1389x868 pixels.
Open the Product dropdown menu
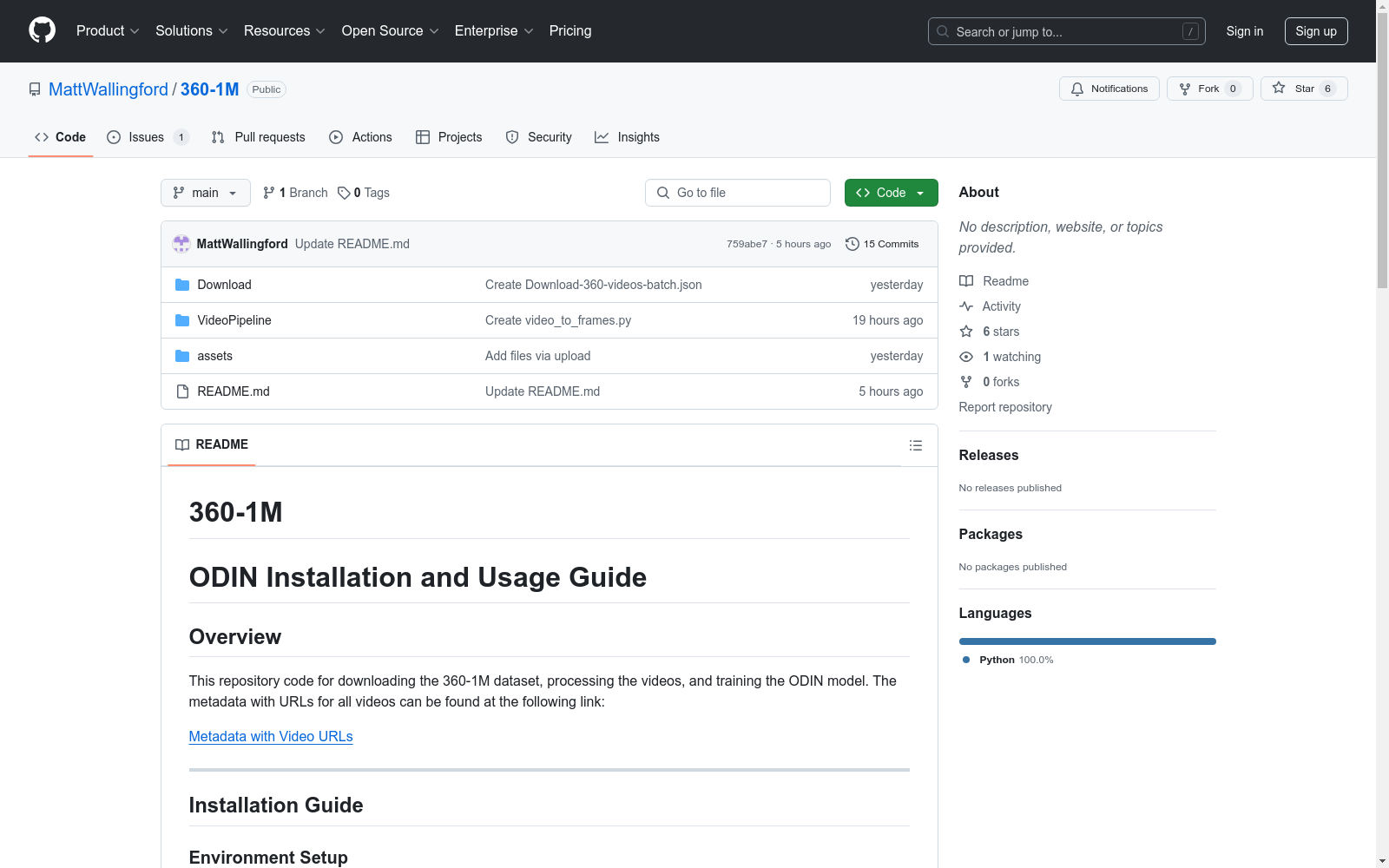coord(108,31)
